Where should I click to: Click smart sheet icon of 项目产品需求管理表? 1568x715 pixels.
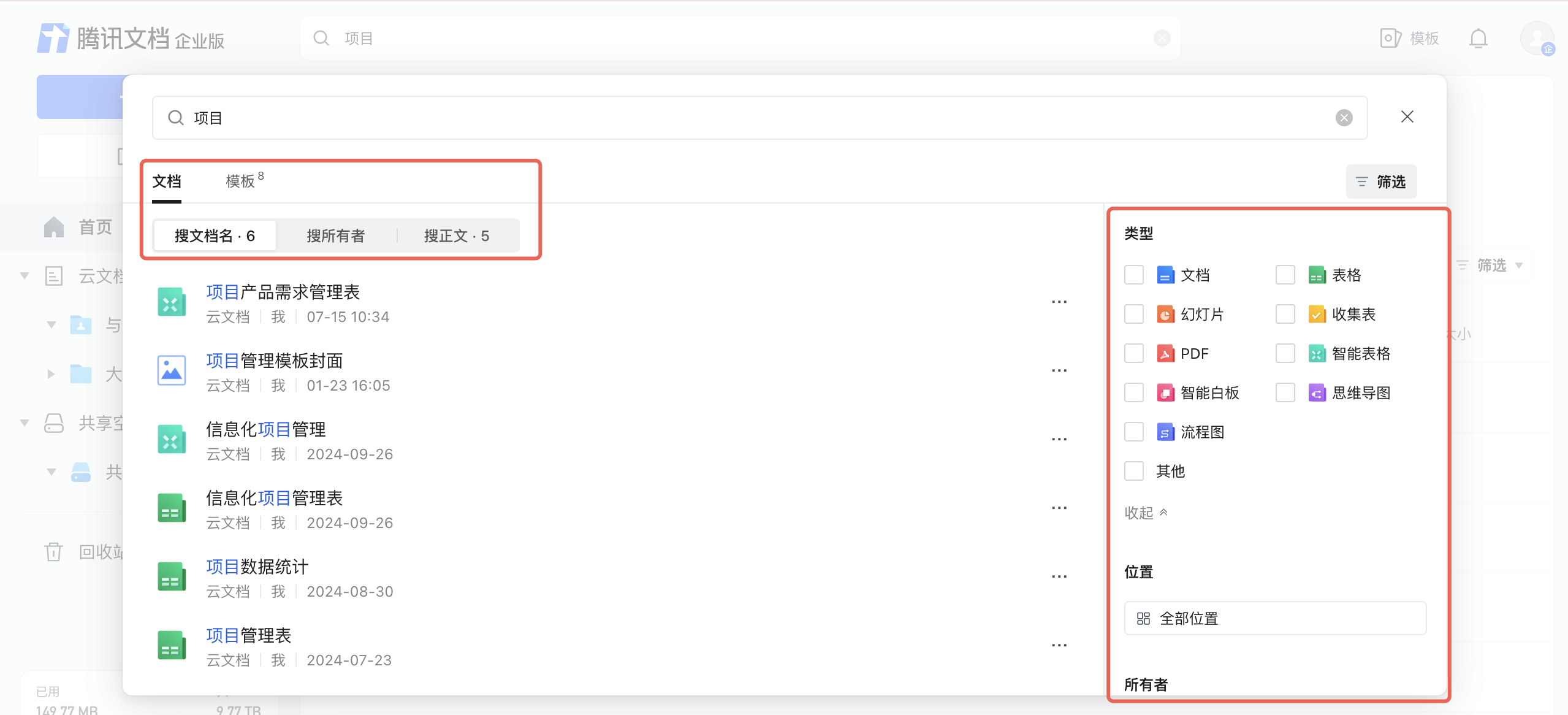[172, 303]
